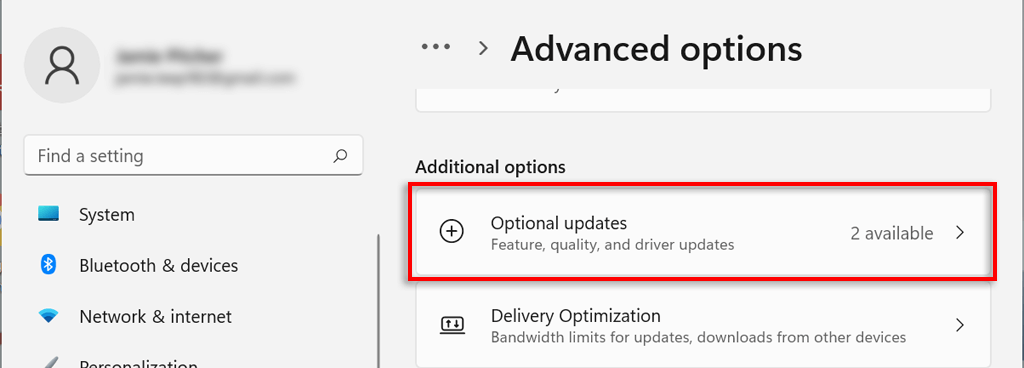This screenshot has width=1024, height=368.
Task: Expand Optional updates using its chevron arrow
Action: pyautogui.click(x=959, y=233)
